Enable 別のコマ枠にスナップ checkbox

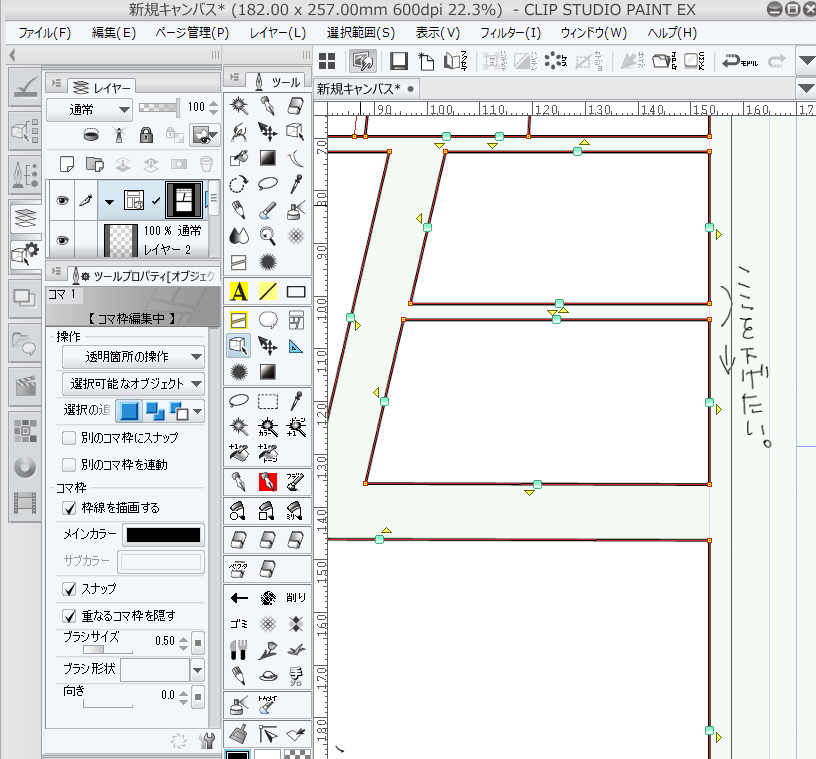pos(69,438)
